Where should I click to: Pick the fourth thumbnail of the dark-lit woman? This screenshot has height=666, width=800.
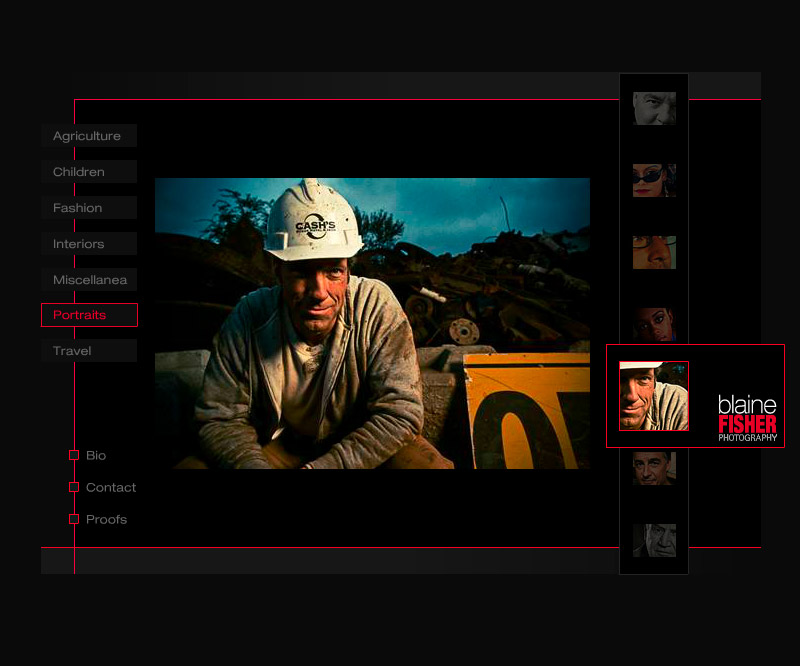tap(654, 324)
